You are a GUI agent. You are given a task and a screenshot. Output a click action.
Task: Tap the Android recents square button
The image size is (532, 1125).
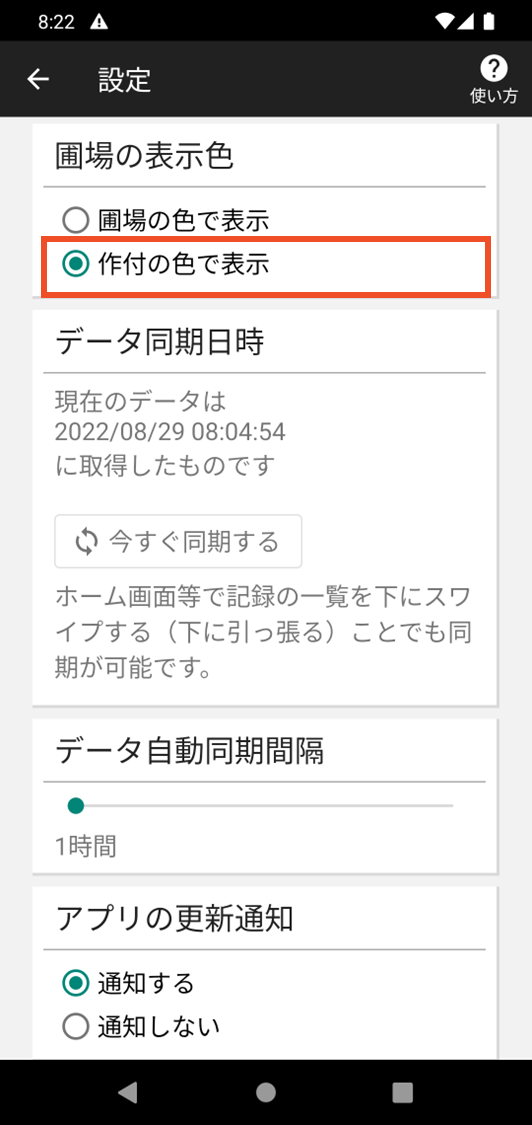coord(403,1092)
